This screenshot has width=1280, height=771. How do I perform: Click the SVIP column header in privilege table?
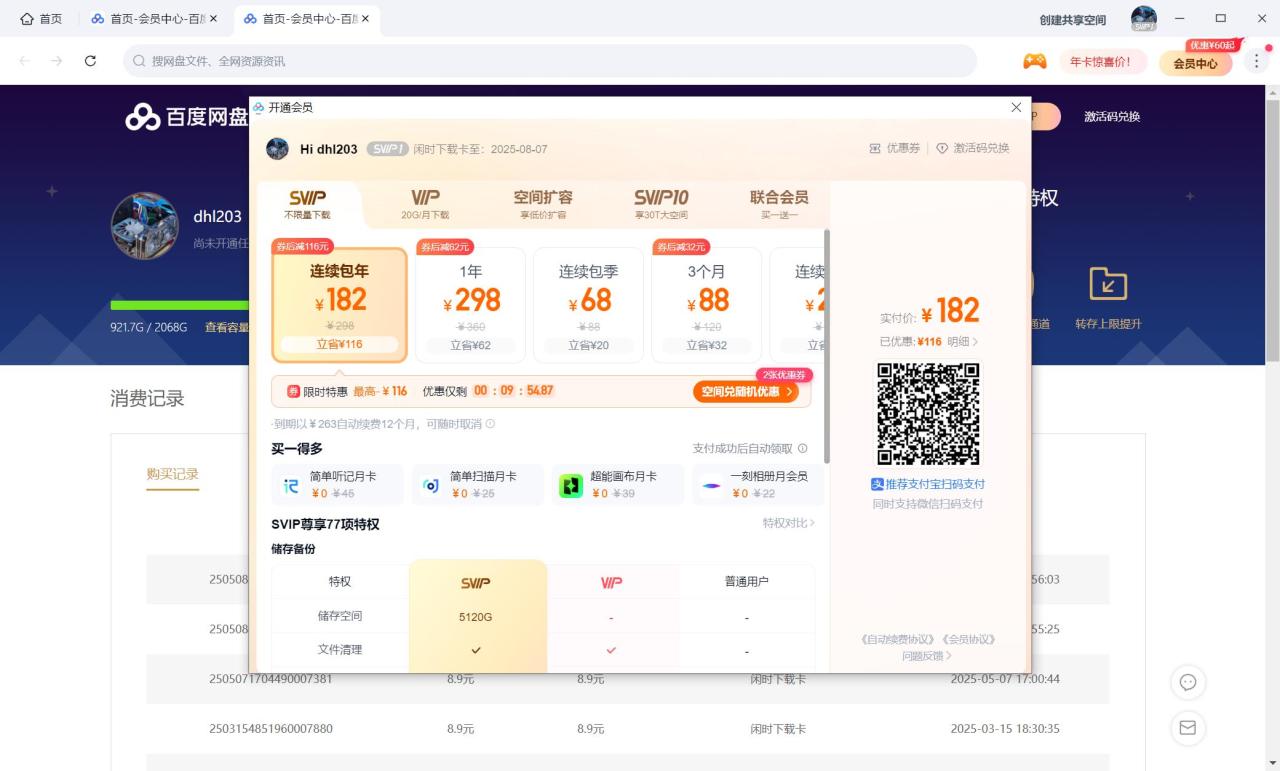click(476, 582)
